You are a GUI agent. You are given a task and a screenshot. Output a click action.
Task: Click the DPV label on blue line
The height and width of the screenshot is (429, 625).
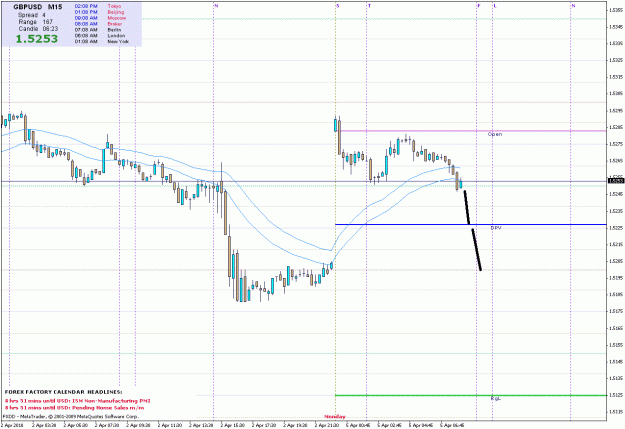[496, 228]
